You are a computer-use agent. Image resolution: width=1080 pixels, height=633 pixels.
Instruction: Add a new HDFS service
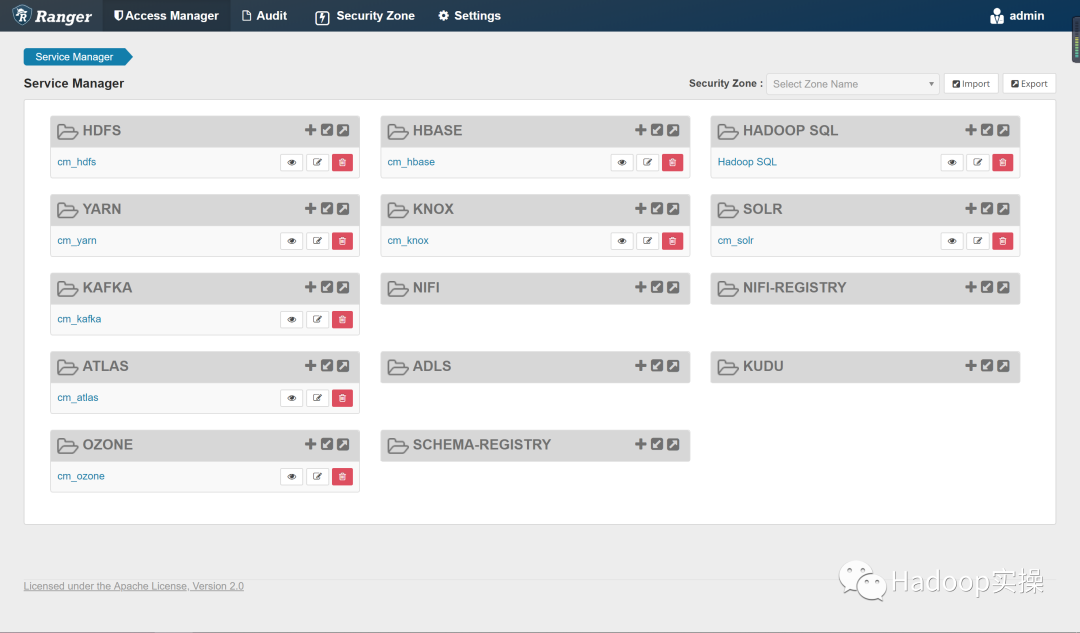coord(310,130)
